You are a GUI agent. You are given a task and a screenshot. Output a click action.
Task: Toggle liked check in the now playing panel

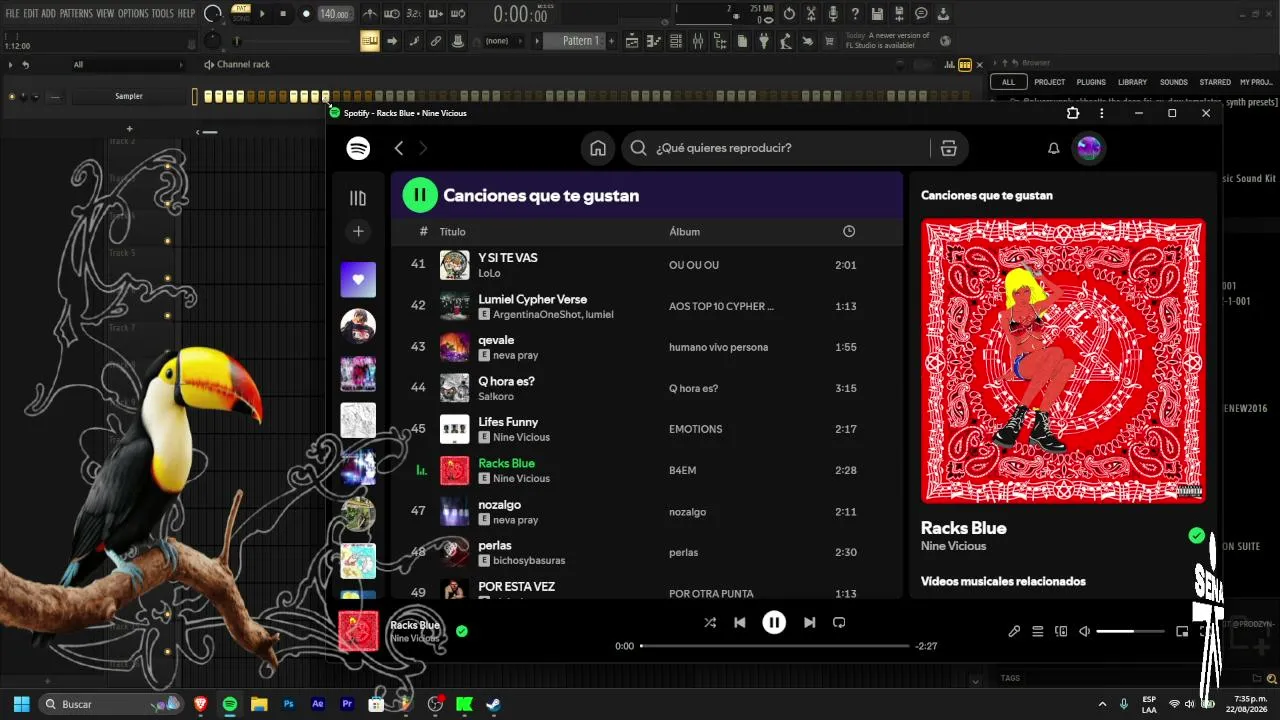[x=1196, y=536]
